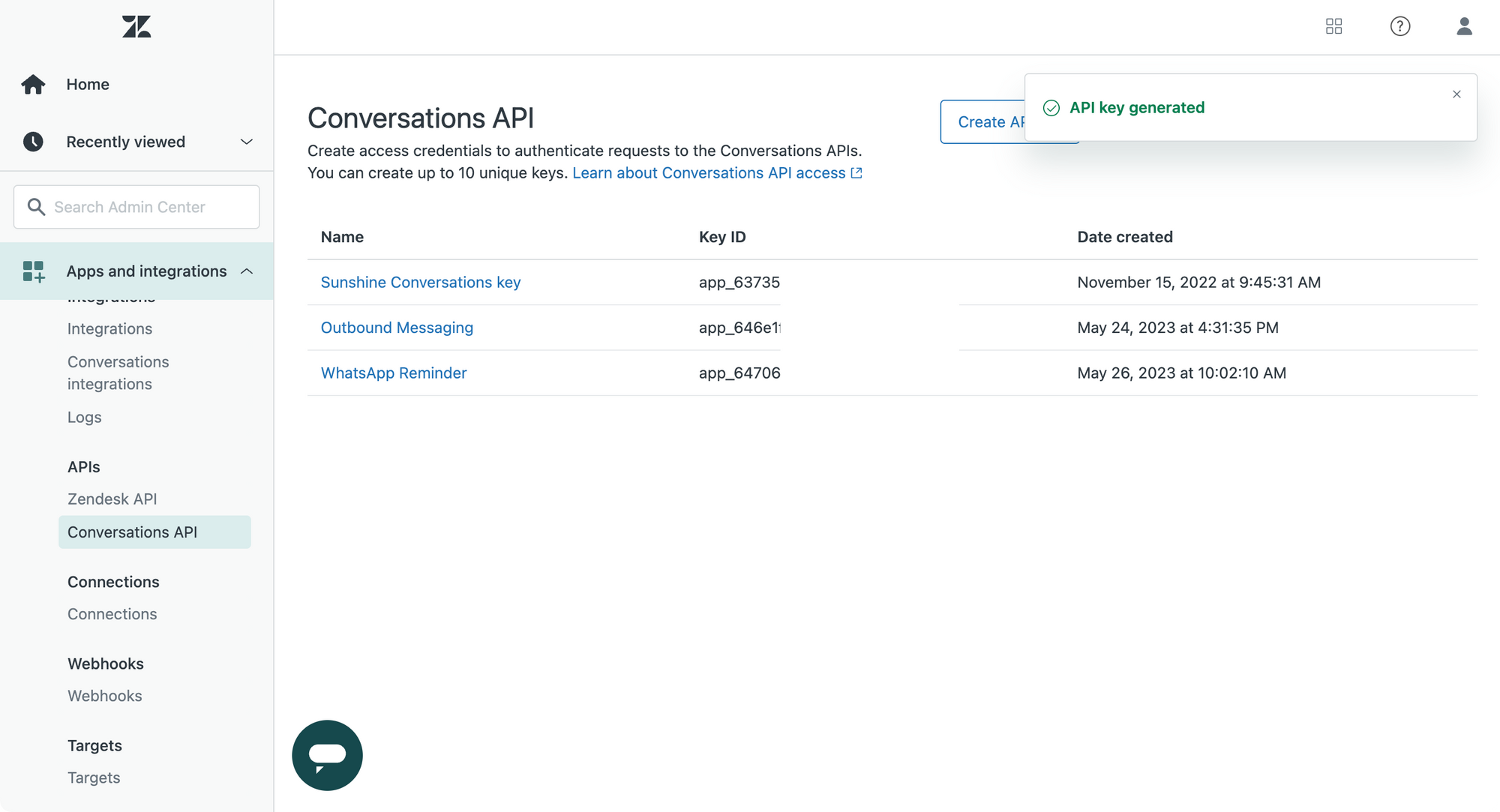Click the Recently viewed clock icon
The height and width of the screenshot is (812, 1500).
(x=33, y=142)
